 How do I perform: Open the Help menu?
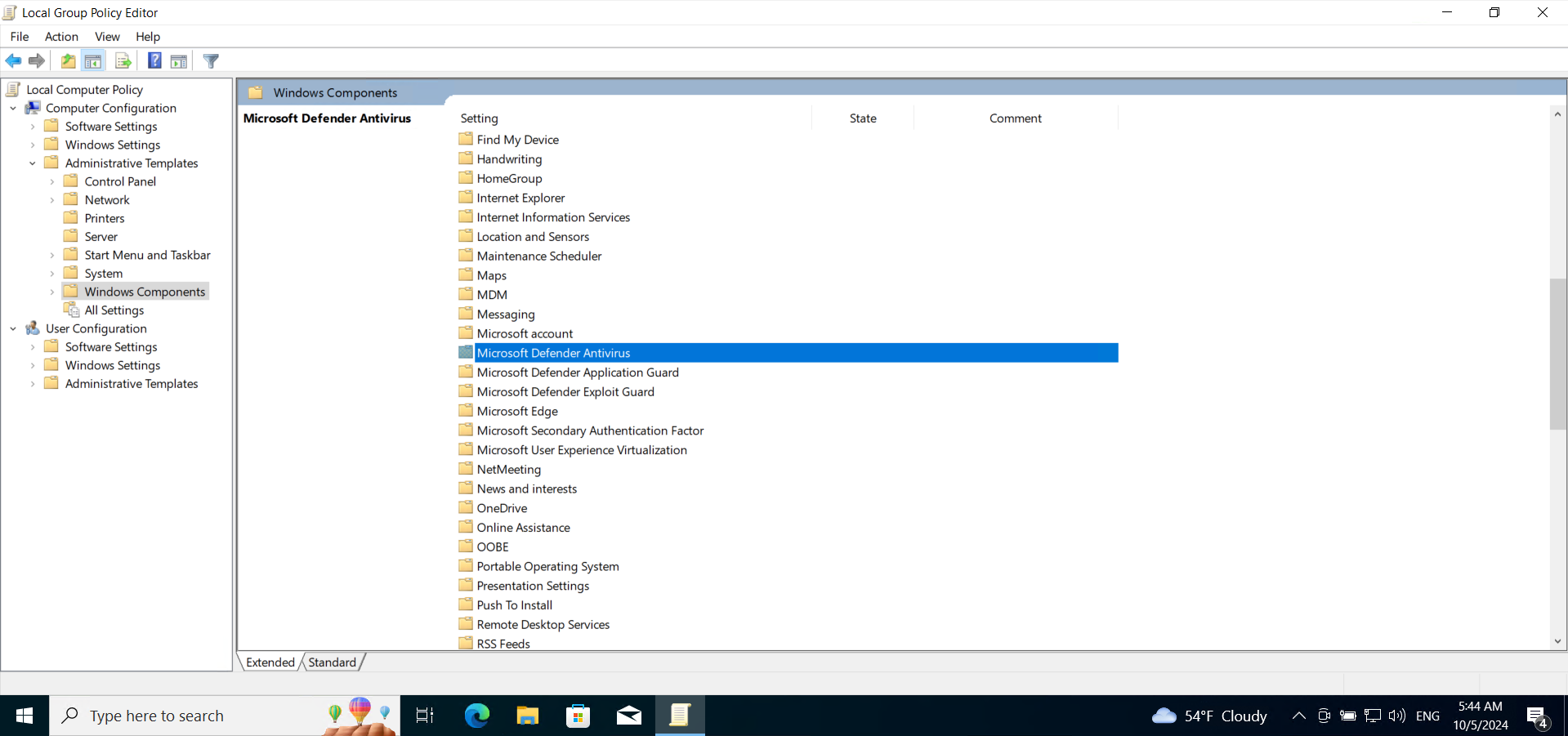point(148,37)
